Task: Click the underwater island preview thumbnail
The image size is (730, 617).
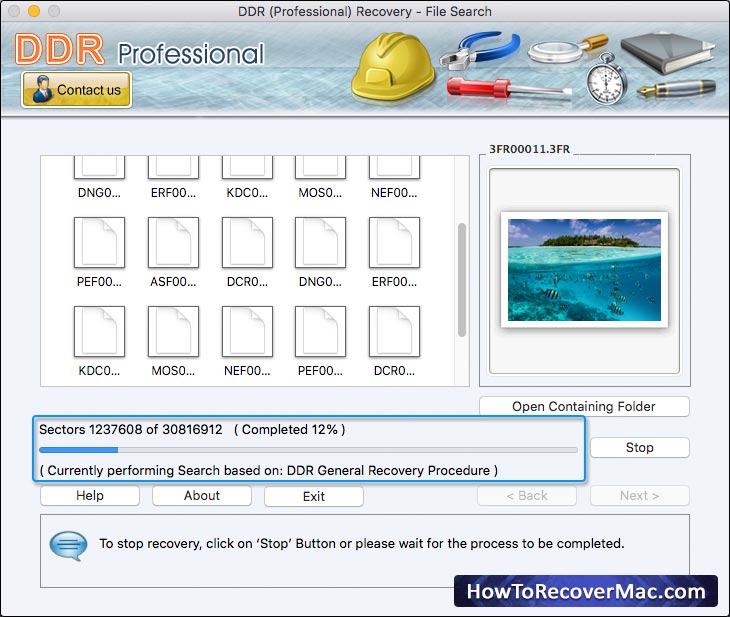Action: (584, 270)
